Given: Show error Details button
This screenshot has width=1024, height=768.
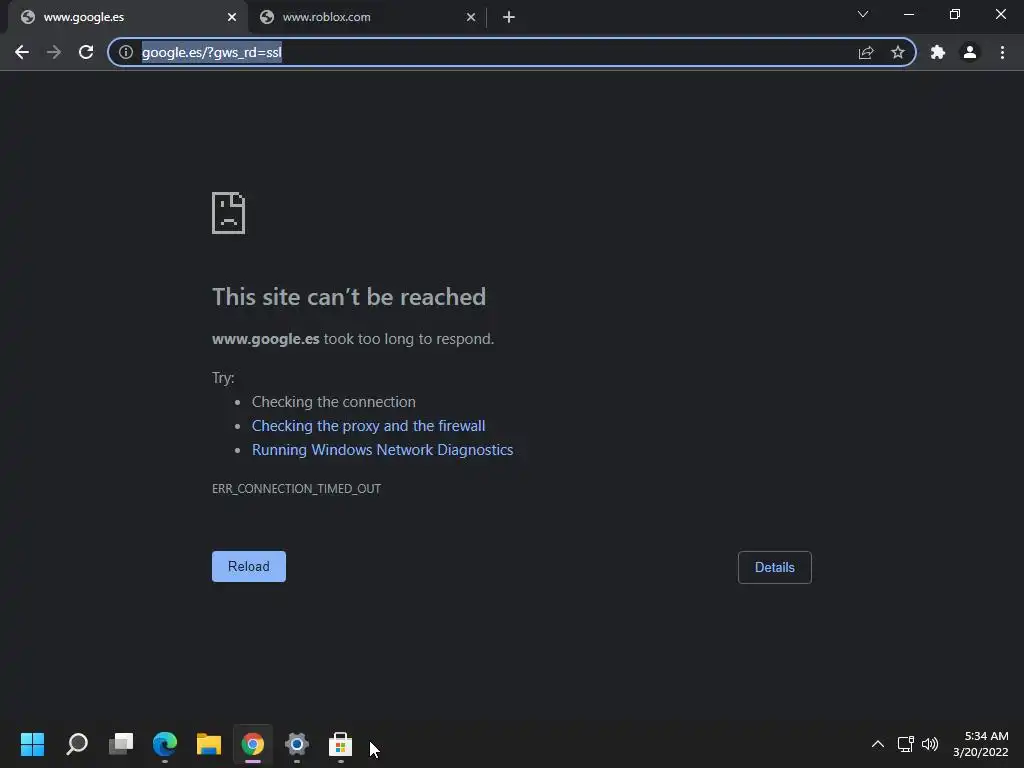Looking at the screenshot, I should click(x=775, y=568).
